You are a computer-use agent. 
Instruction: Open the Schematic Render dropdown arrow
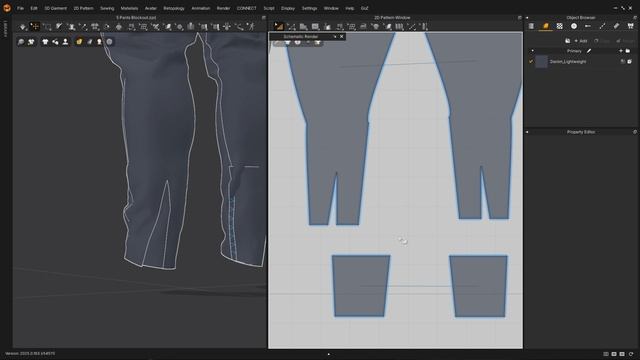(x=335, y=37)
